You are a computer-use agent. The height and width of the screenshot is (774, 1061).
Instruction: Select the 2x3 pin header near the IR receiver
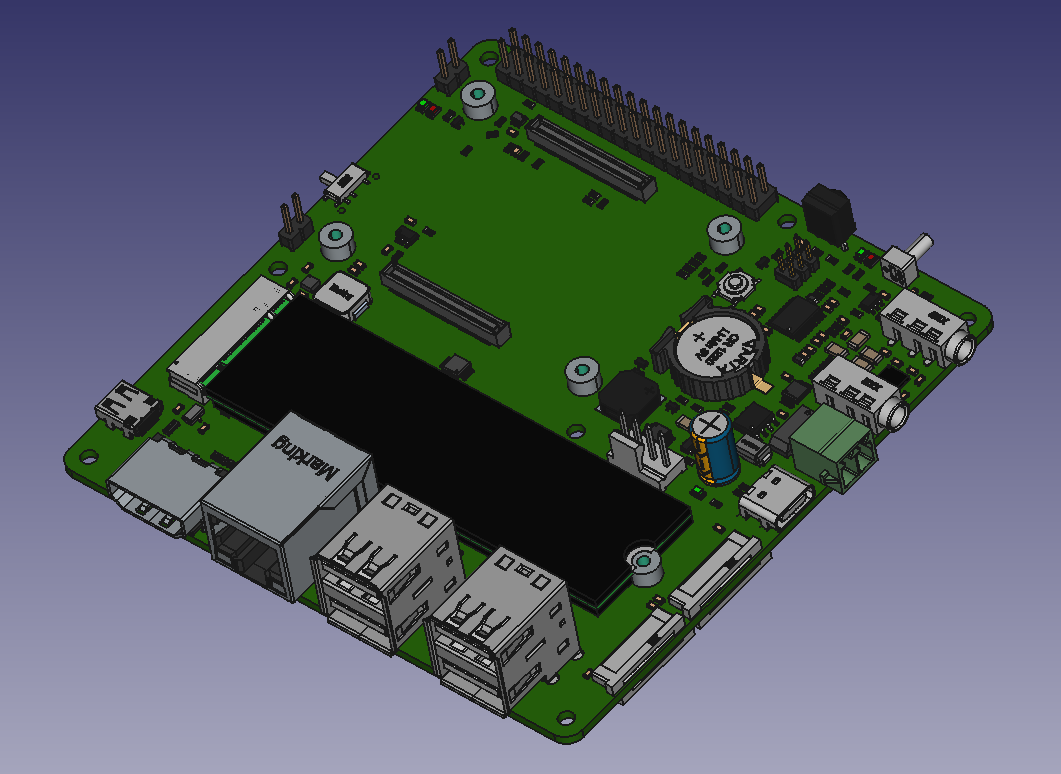click(797, 261)
